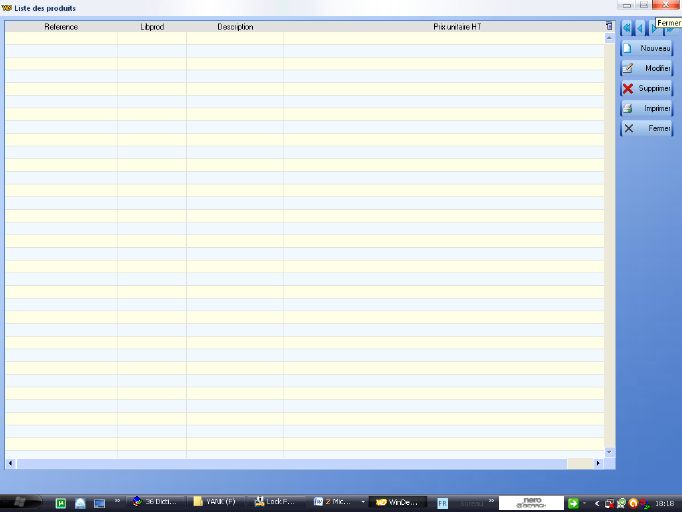
Task: Sort by Description column header
Action: (x=235, y=27)
